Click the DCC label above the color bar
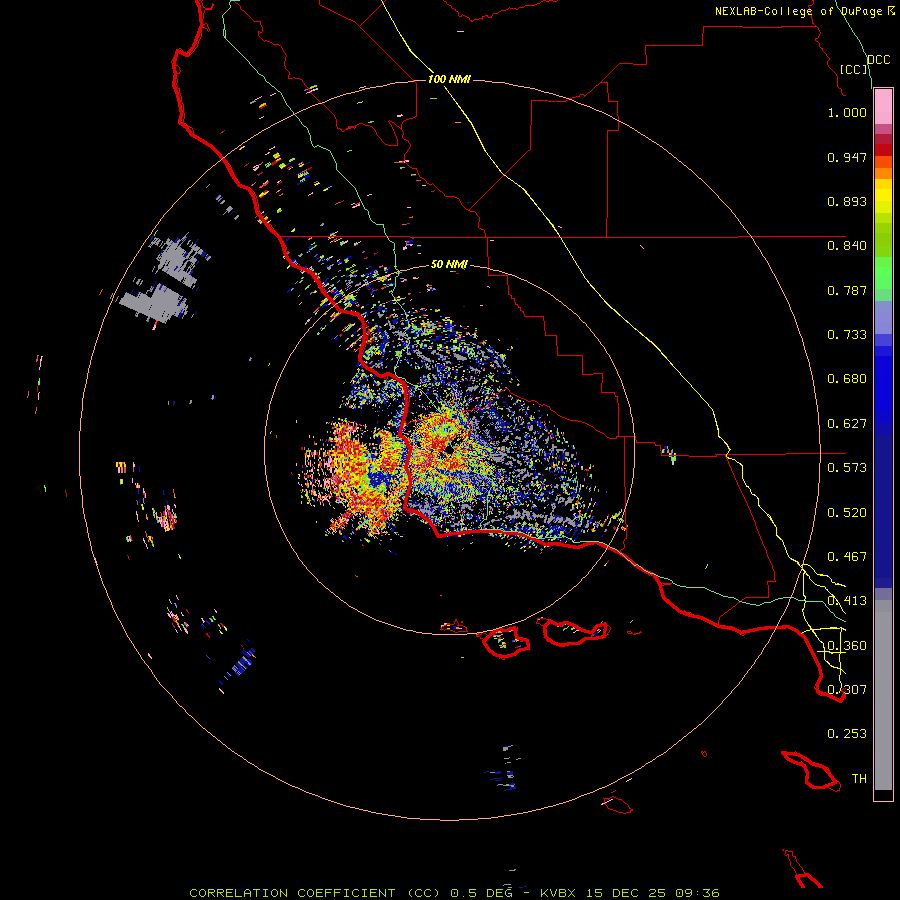The height and width of the screenshot is (900, 900). [878, 60]
